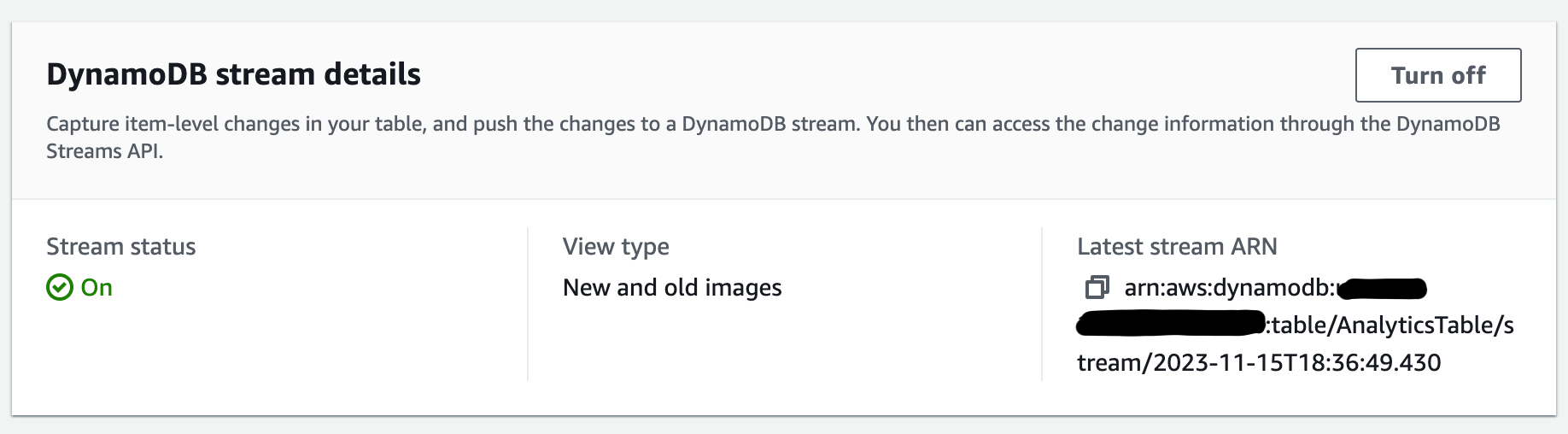This screenshot has width=1568, height=434.
Task: Click the DynamoDB stream details heading
Action: [x=233, y=74]
